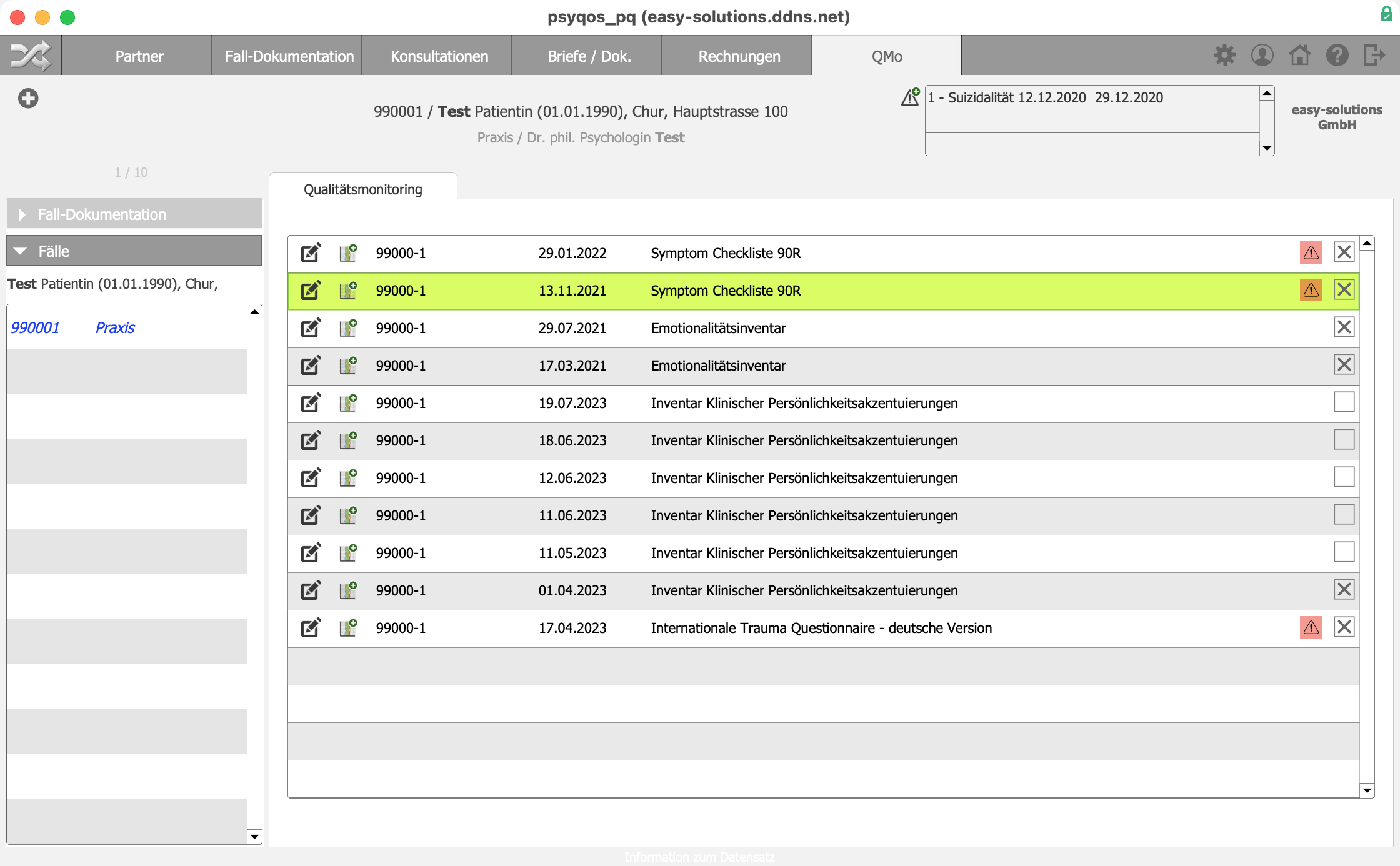Viewport: 1400px width, 866px height.
Task: Edit Symptom Checkliste 90R entry dated 13.11.2021
Action: pos(311,290)
